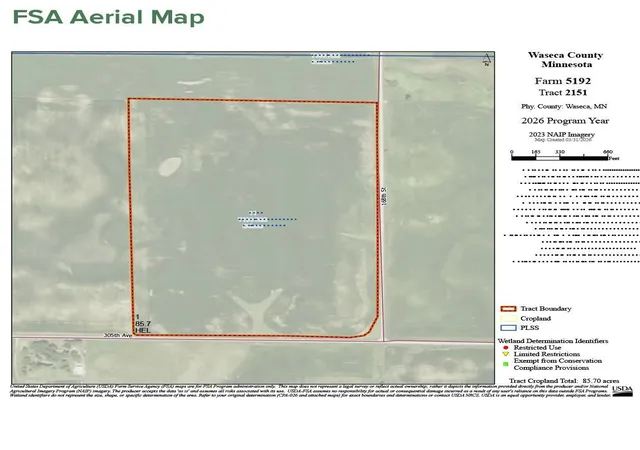The image size is (640, 450).
Task: Click the Tract Cropland Total 85.70 acres text
Action: [x=564, y=381]
